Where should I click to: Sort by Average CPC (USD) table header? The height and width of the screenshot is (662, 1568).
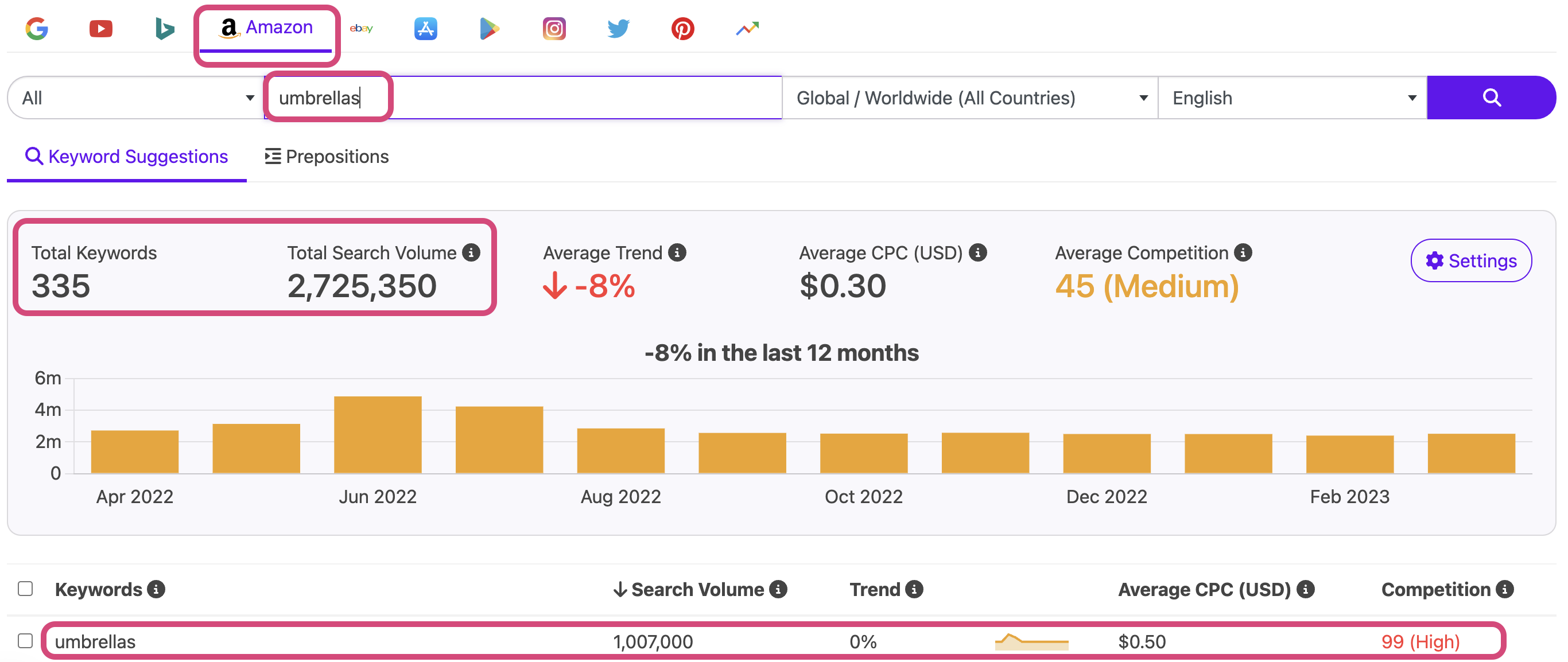(x=1205, y=590)
